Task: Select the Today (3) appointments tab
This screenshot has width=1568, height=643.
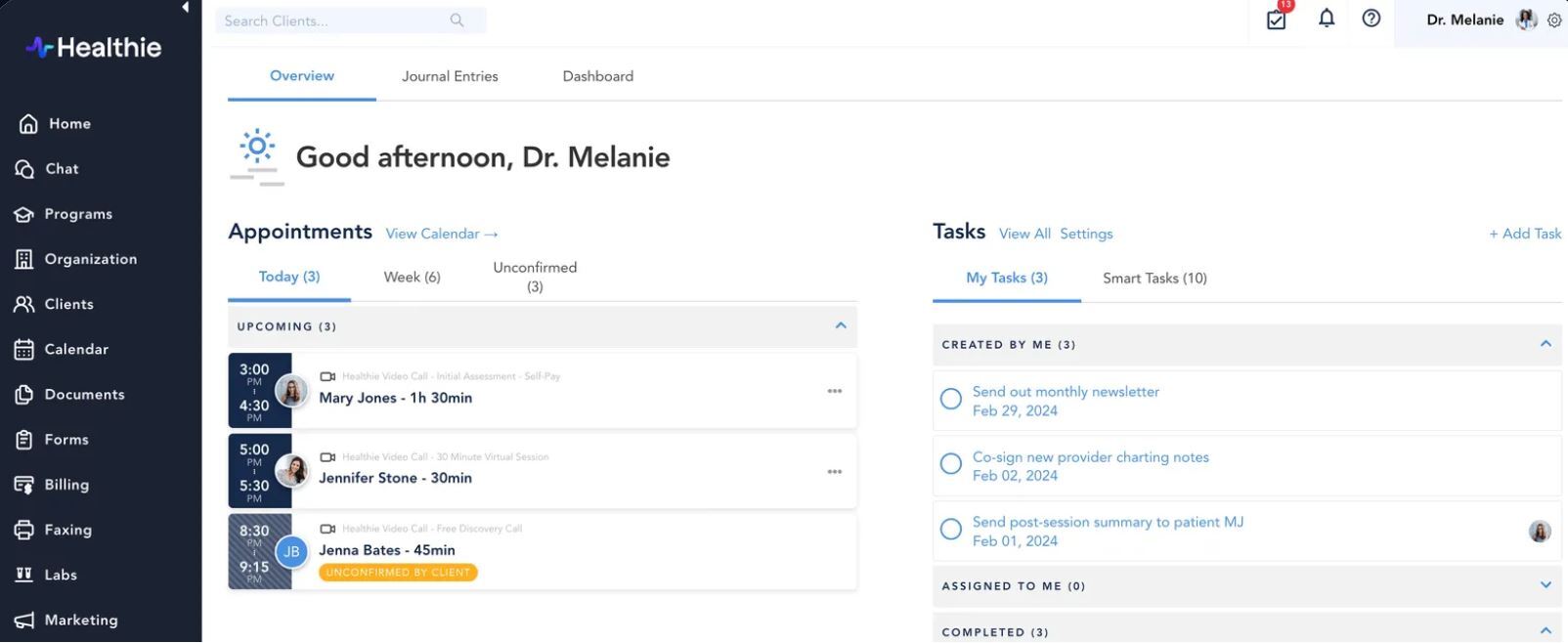Action: [289, 278]
